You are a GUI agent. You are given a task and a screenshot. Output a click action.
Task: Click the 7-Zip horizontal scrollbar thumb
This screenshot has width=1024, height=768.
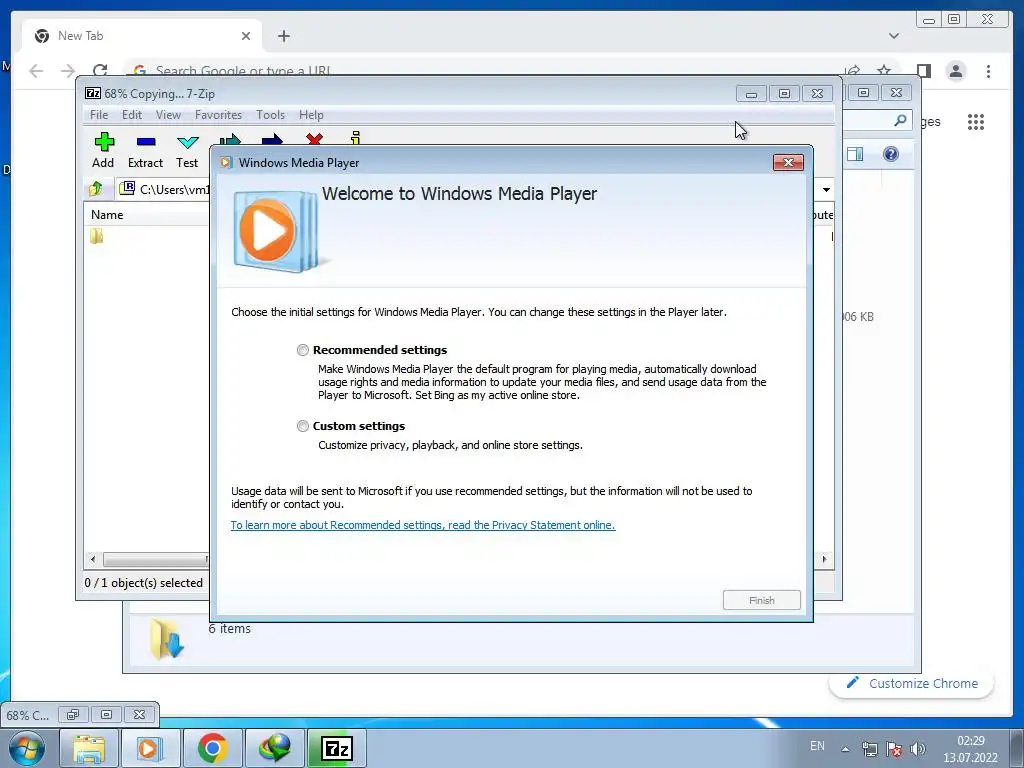(x=155, y=560)
